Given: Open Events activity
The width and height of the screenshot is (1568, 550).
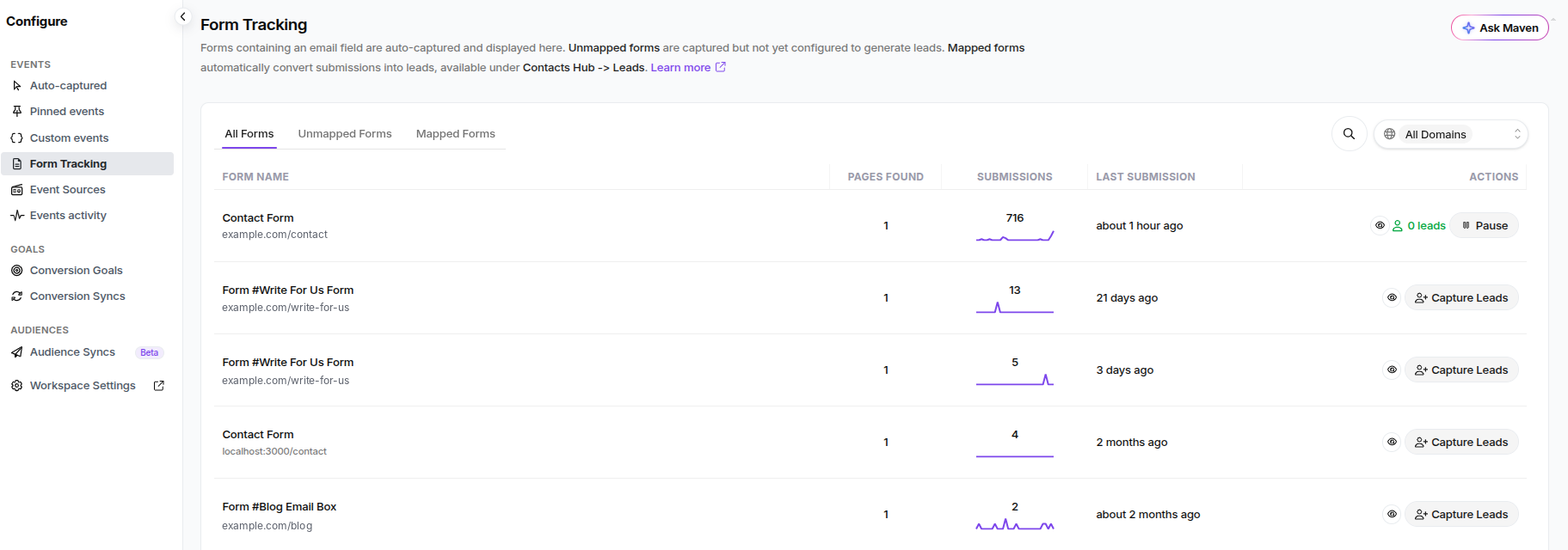Looking at the screenshot, I should point(68,216).
